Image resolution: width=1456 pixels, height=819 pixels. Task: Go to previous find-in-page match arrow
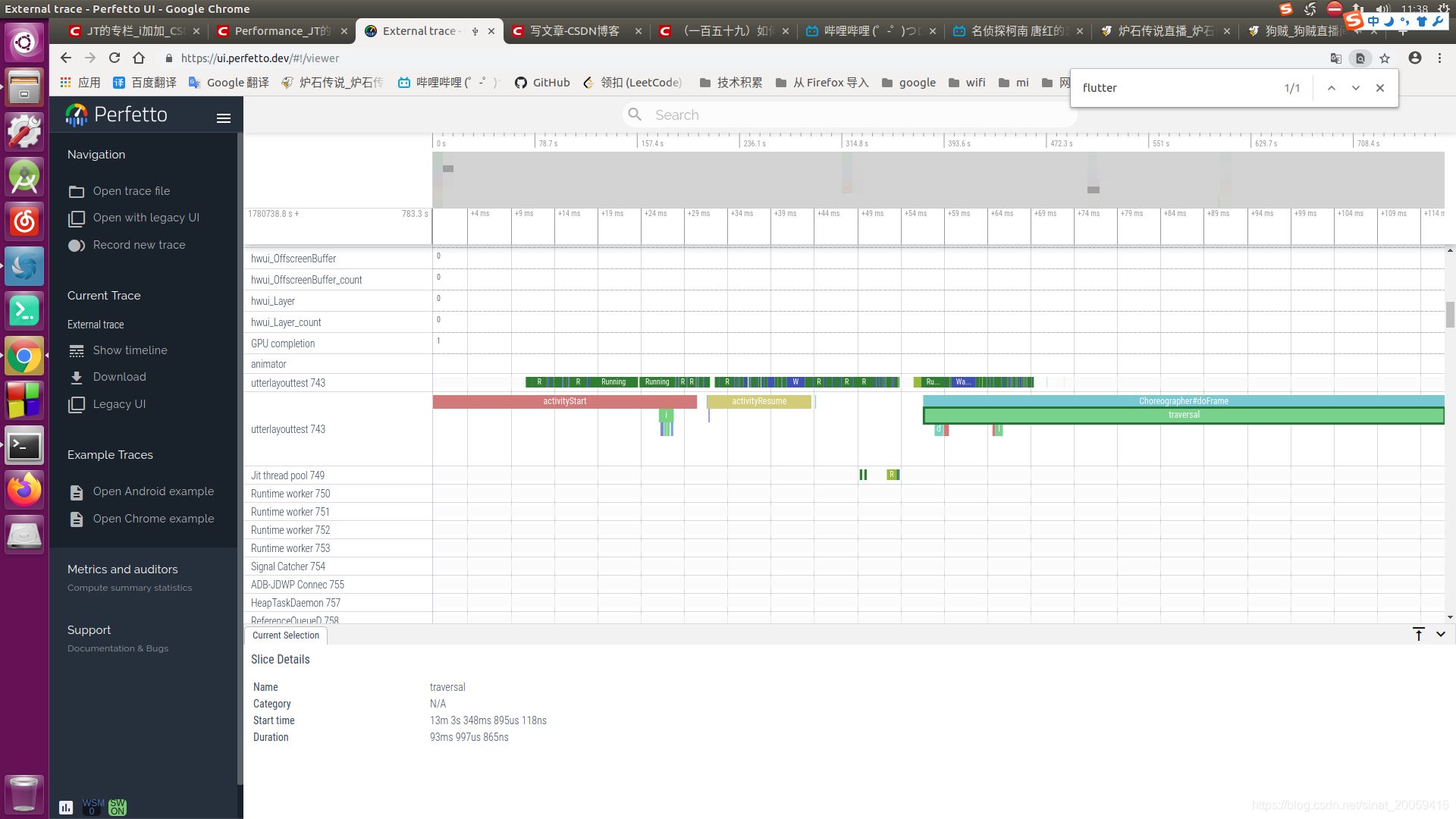[x=1331, y=88]
